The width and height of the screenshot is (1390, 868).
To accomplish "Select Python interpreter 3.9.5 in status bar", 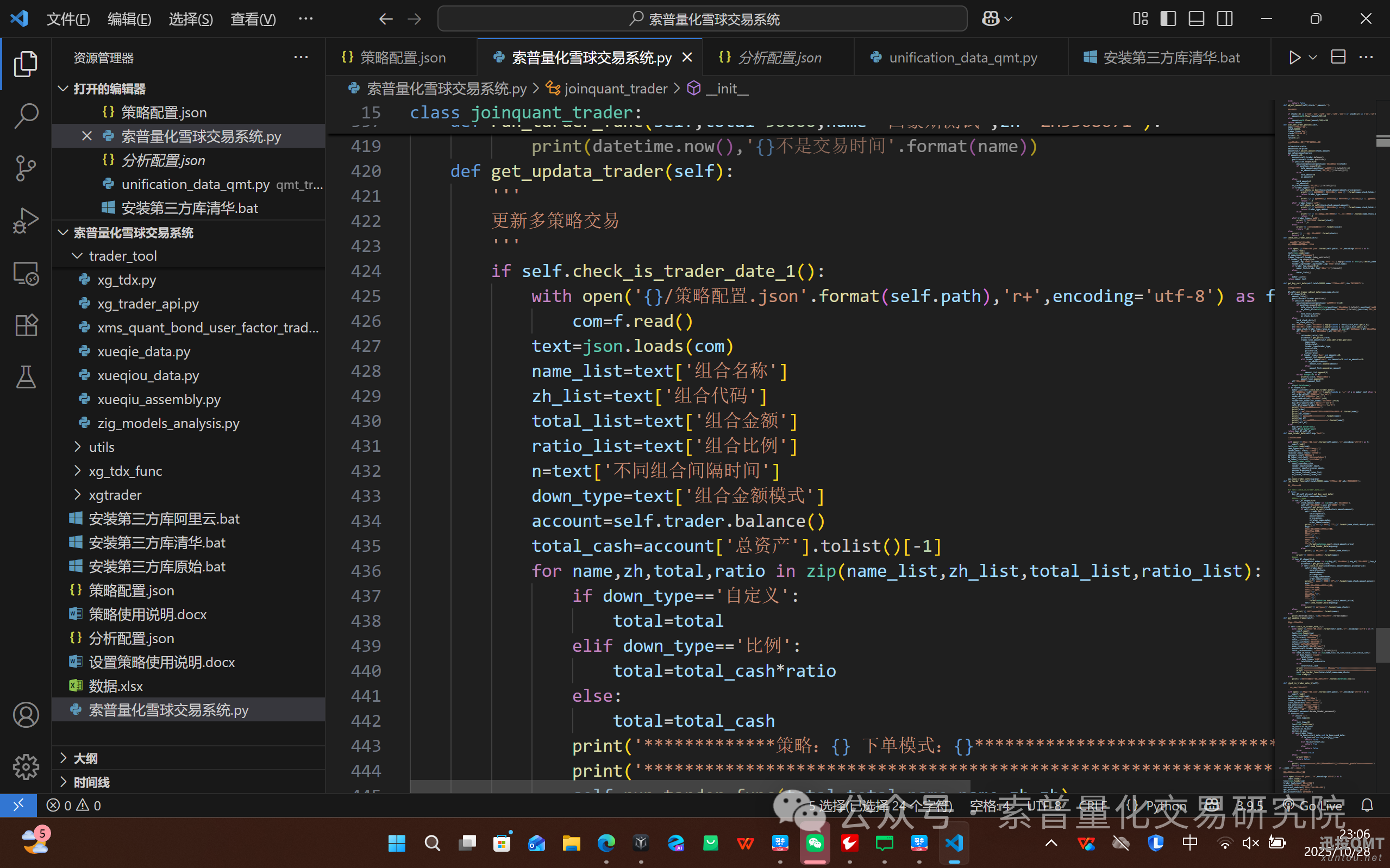I will (x=1249, y=806).
